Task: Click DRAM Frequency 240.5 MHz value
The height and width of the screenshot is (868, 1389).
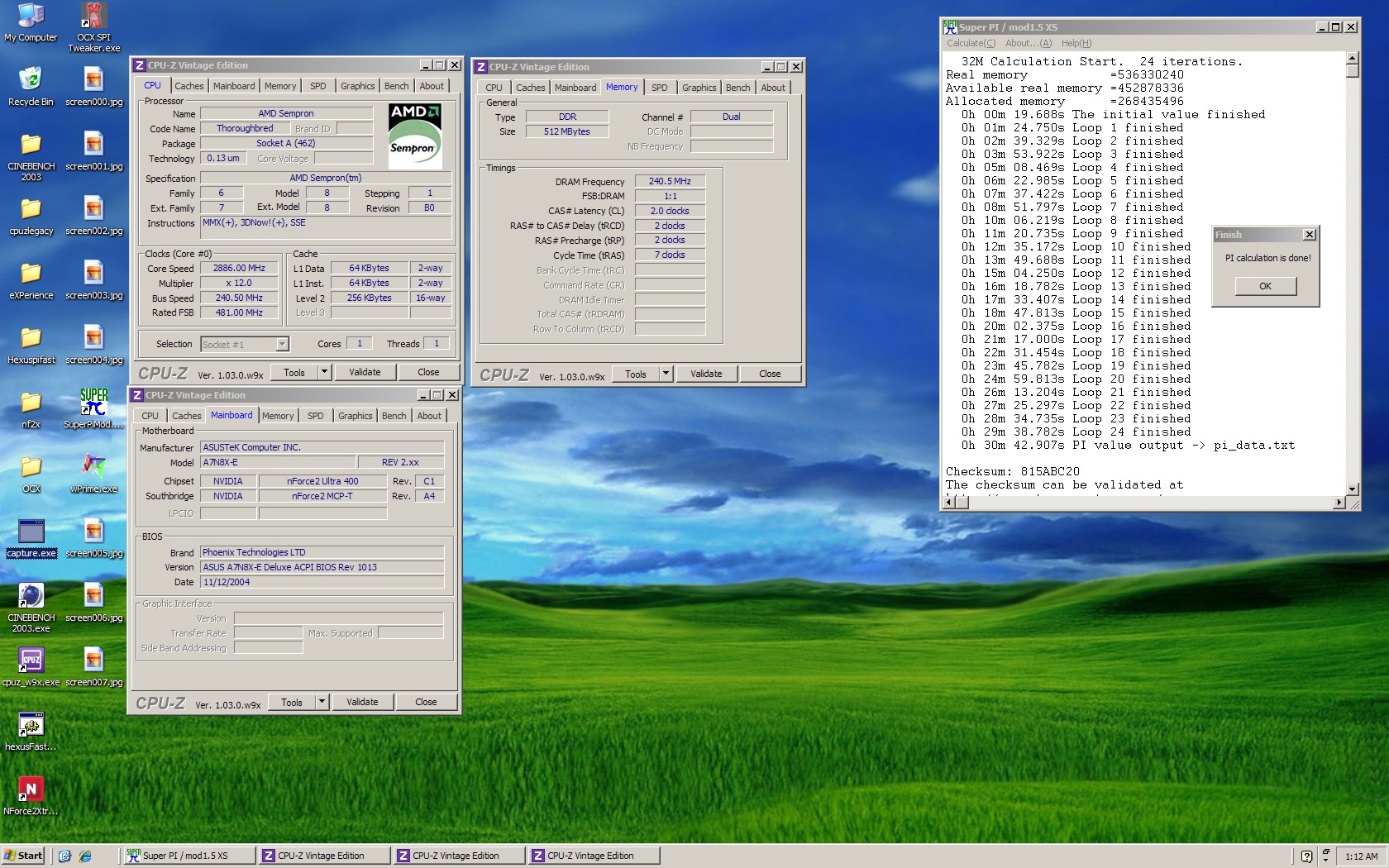Action: 670,181
